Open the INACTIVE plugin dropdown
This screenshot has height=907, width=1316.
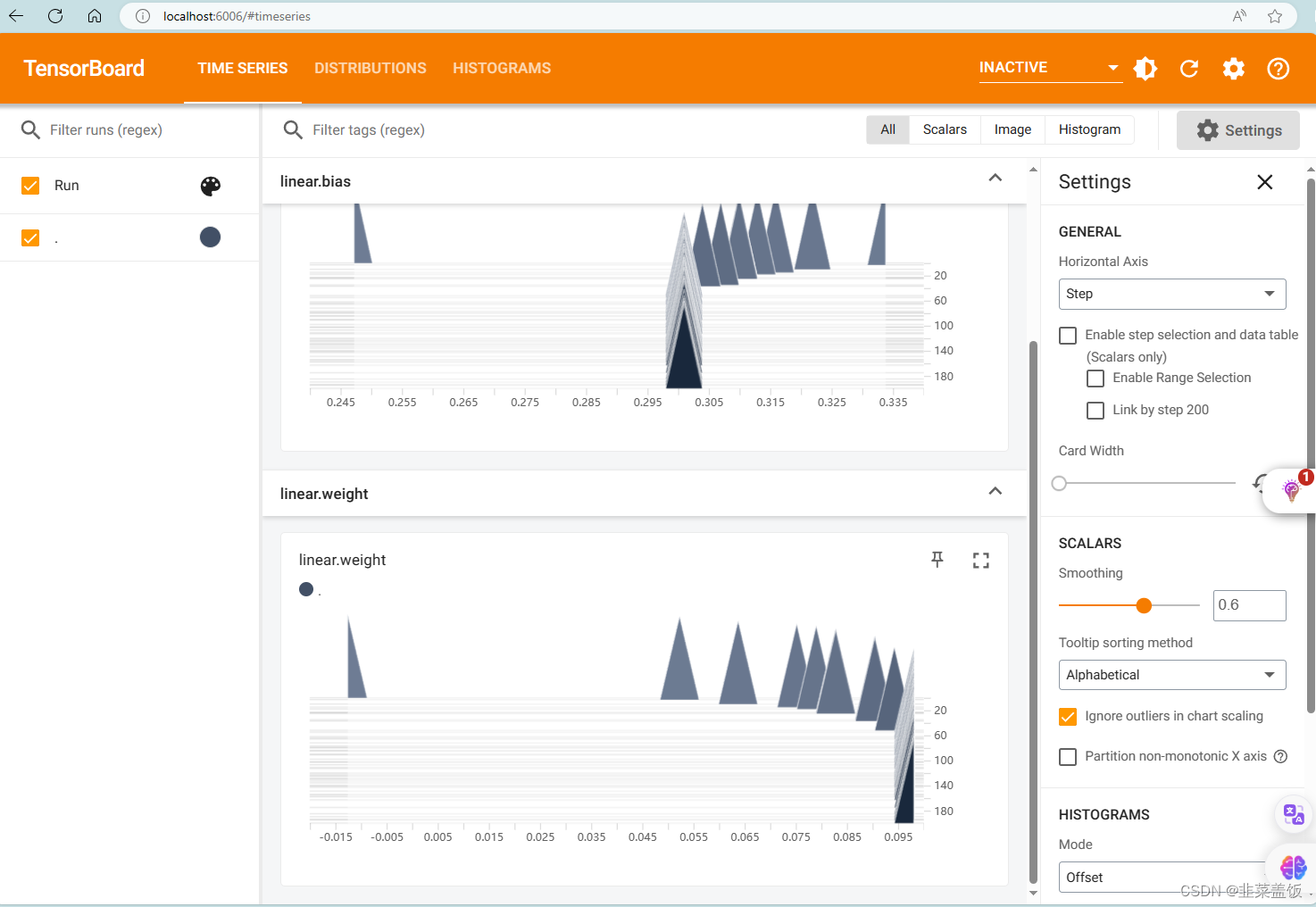1050,68
